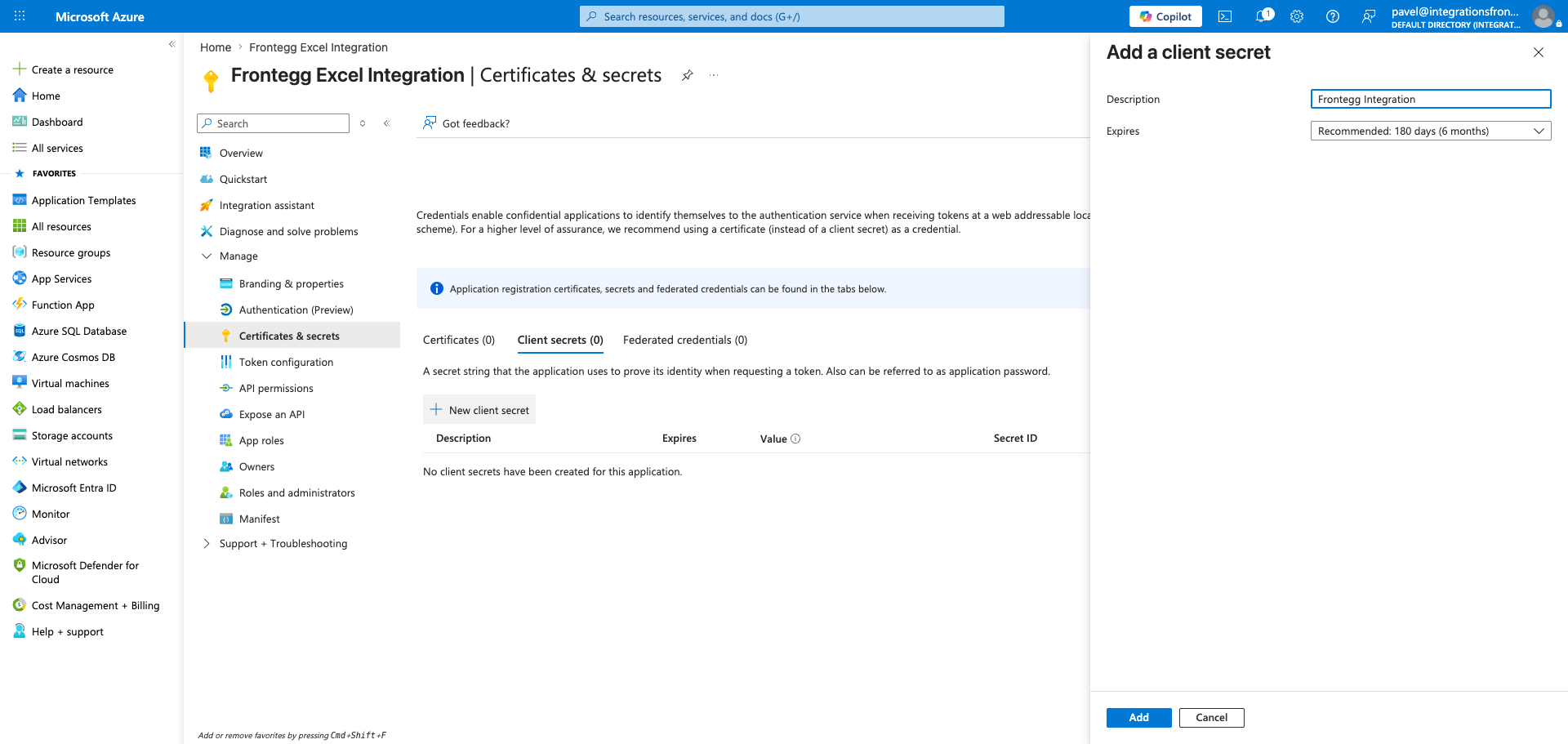1568x744 pixels.
Task: Open Azure Cosmos DB favorite
Action: point(73,357)
